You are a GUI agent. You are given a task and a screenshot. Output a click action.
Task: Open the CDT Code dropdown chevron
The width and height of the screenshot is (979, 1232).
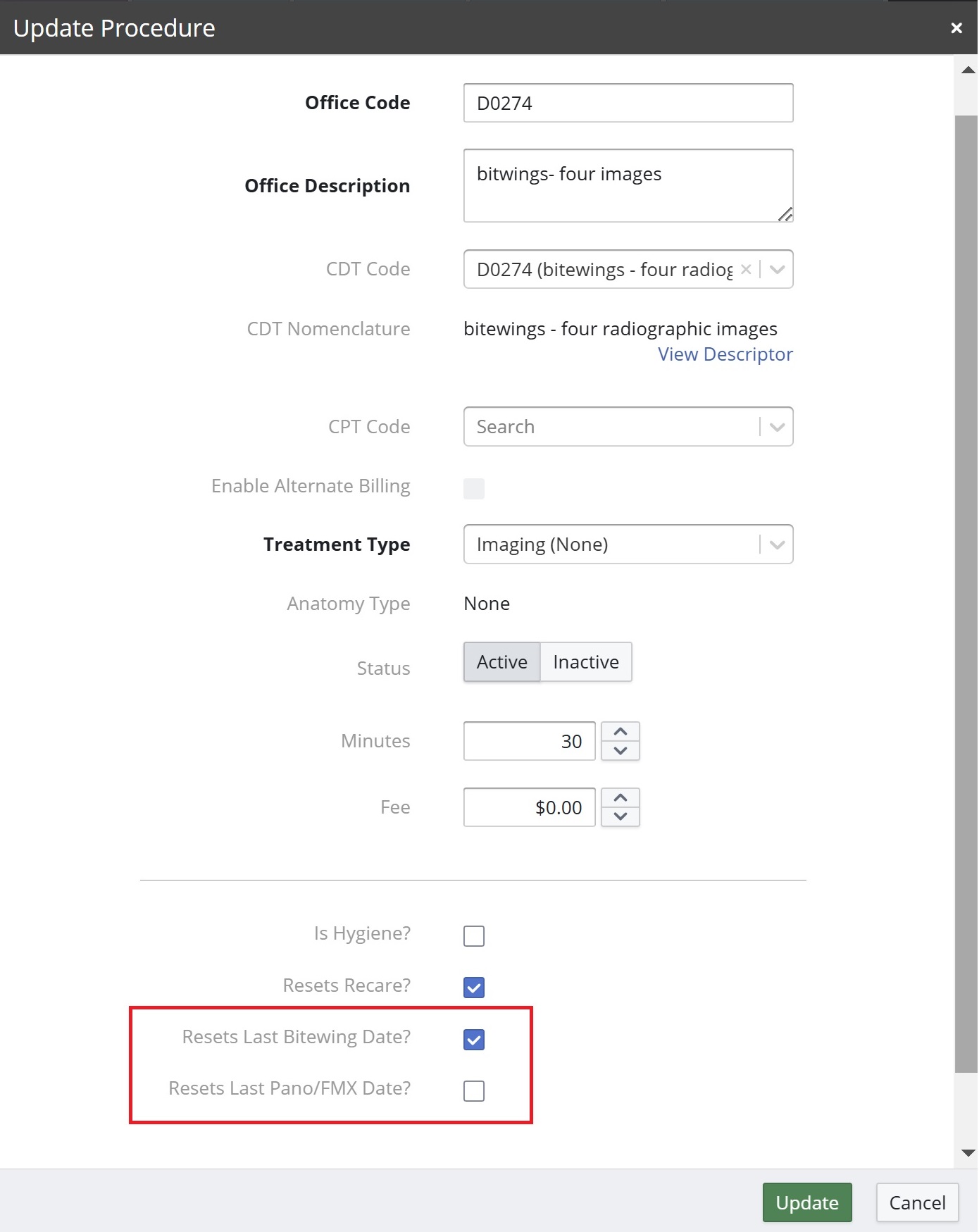click(x=777, y=269)
